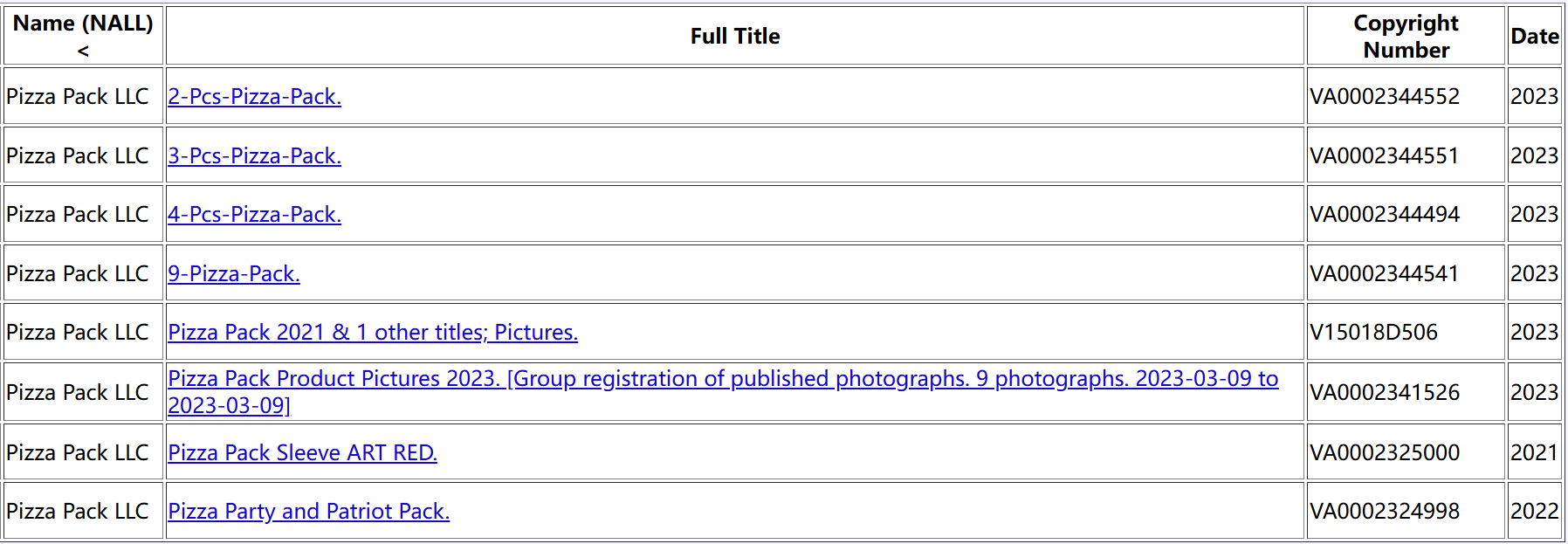Screen dimensions: 1568x544
Task: Open Pizza Party and Patriot Pack. link
Action: 308,511
